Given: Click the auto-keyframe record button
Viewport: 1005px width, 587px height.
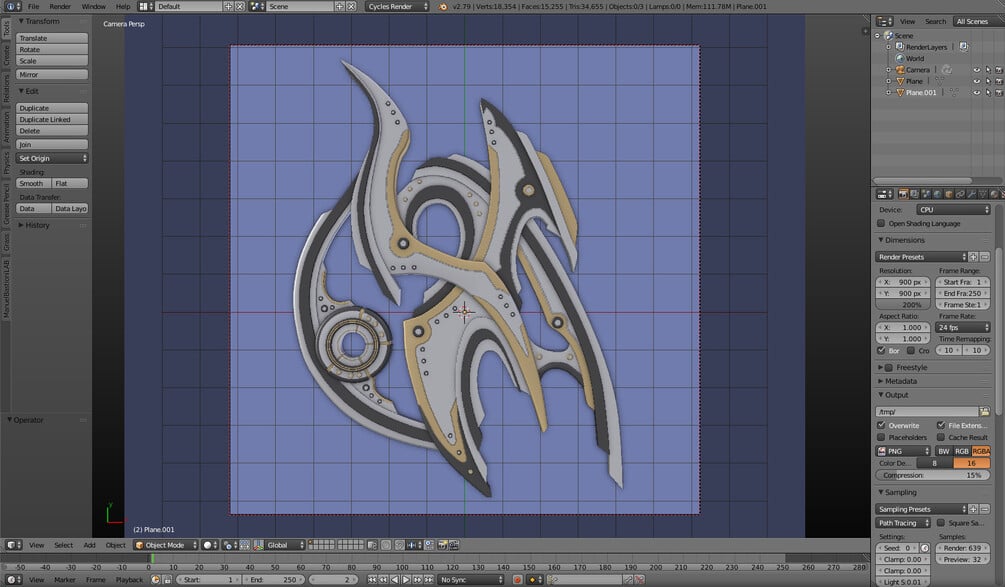Looking at the screenshot, I should (x=518, y=580).
